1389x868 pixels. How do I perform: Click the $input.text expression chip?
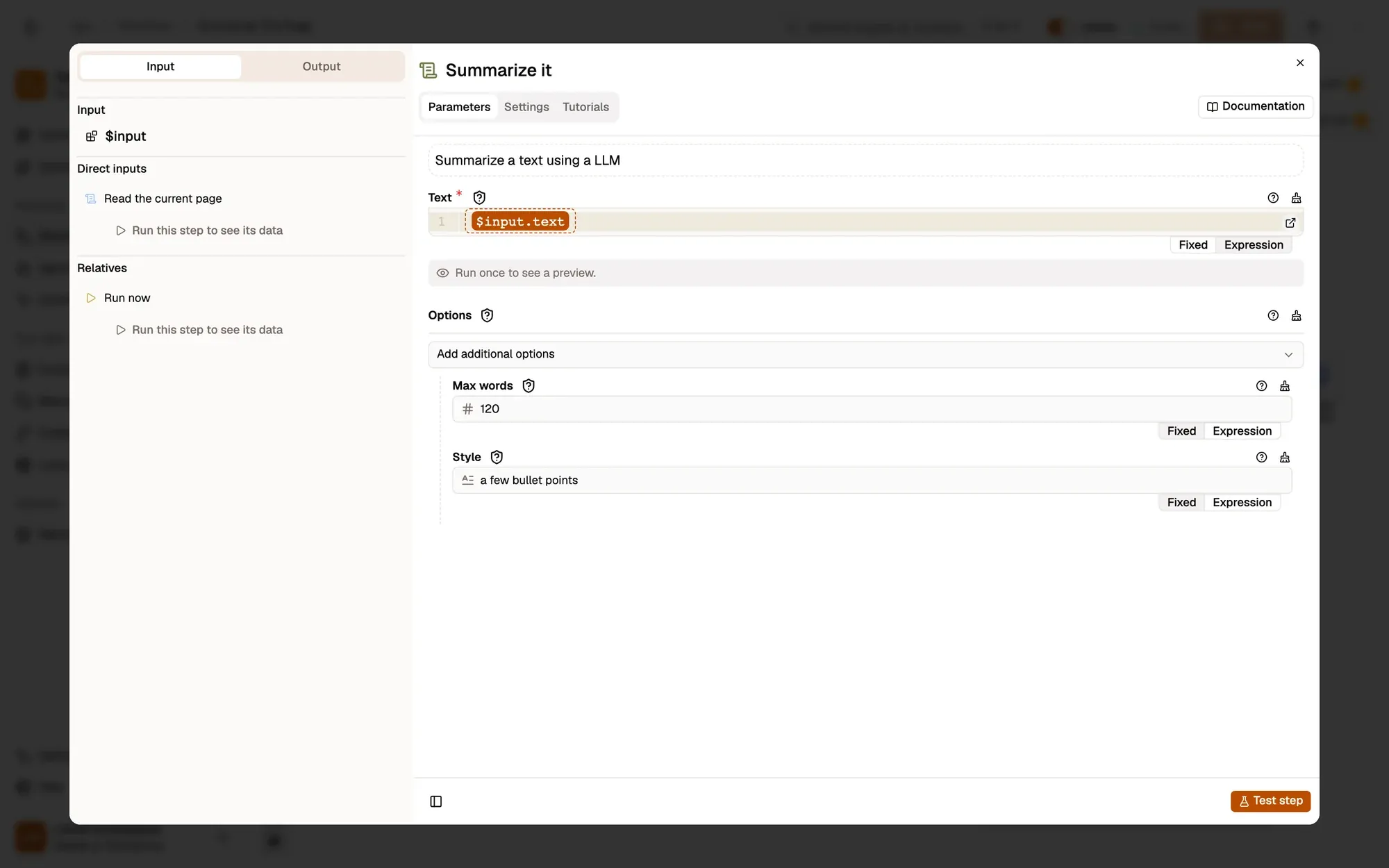(520, 222)
